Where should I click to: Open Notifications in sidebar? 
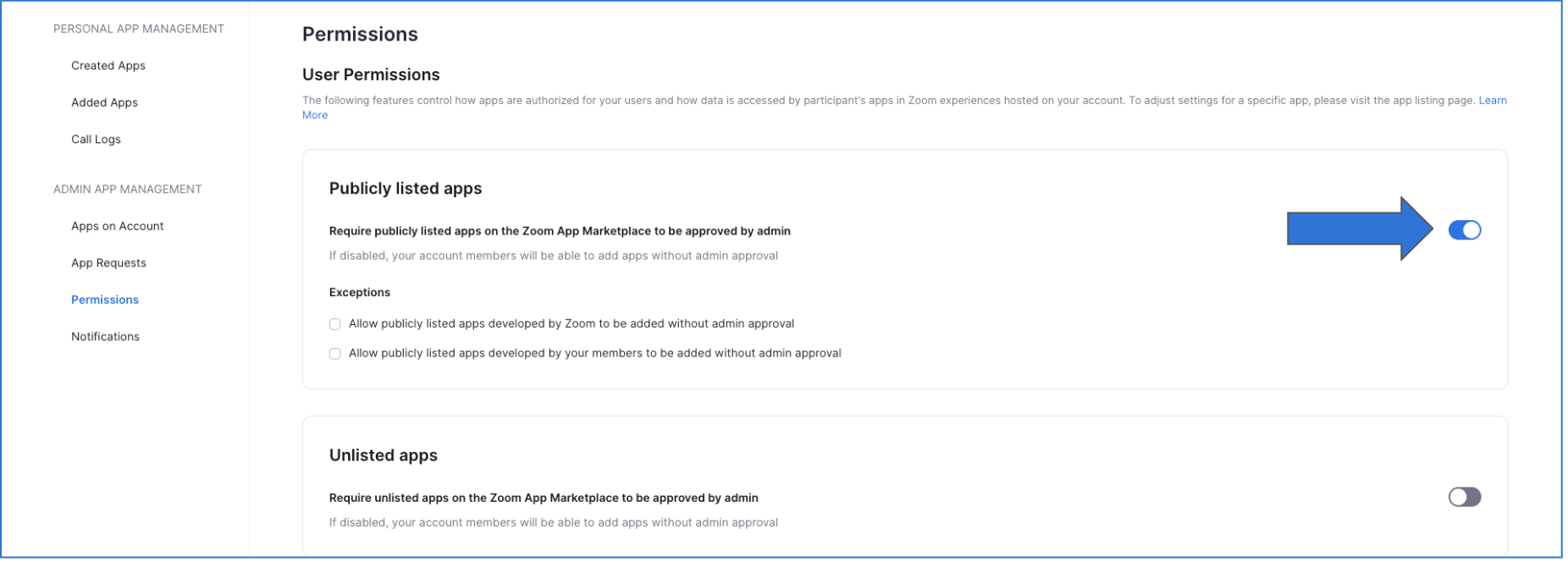click(x=105, y=337)
